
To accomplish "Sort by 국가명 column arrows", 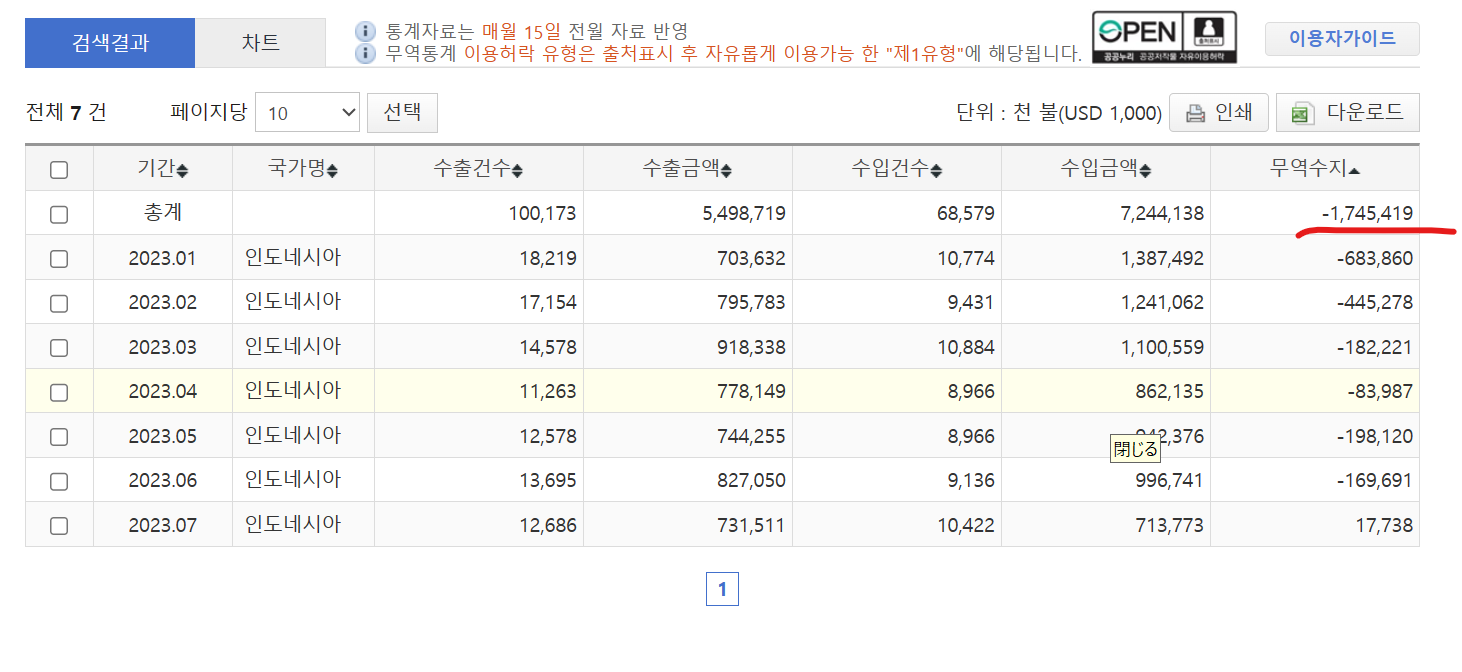I will pos(332,171).
